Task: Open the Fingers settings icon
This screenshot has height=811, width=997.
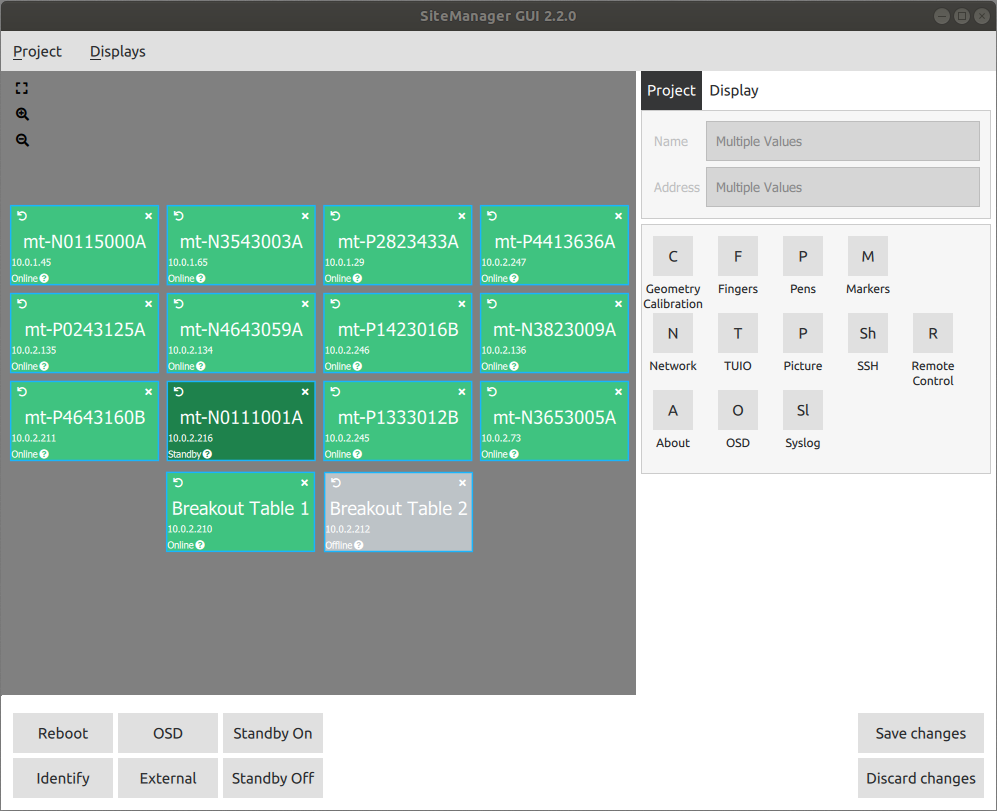Action: [738, 257]
